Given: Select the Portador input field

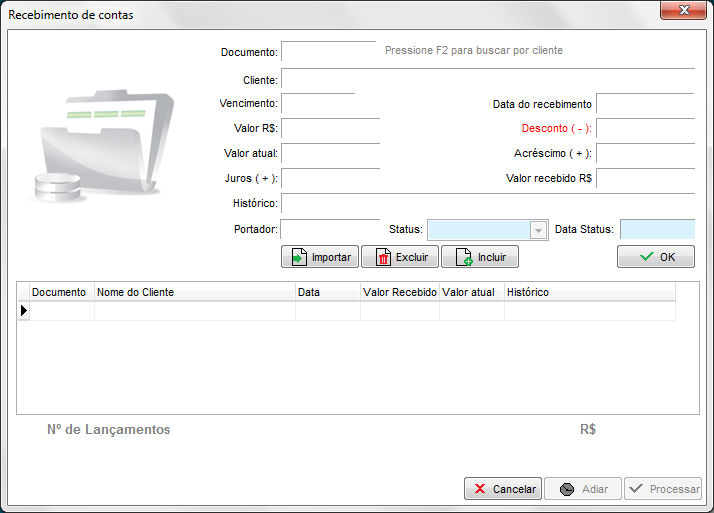Looking at the screenshot, I should (330, 230).
